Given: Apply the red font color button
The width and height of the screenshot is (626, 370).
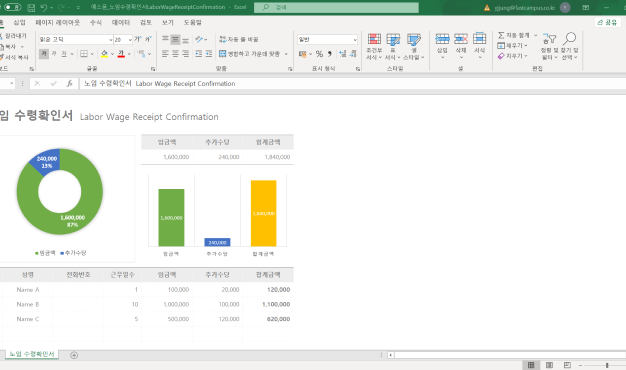Looking at the screenshot, I should click(x=121, y=53).
